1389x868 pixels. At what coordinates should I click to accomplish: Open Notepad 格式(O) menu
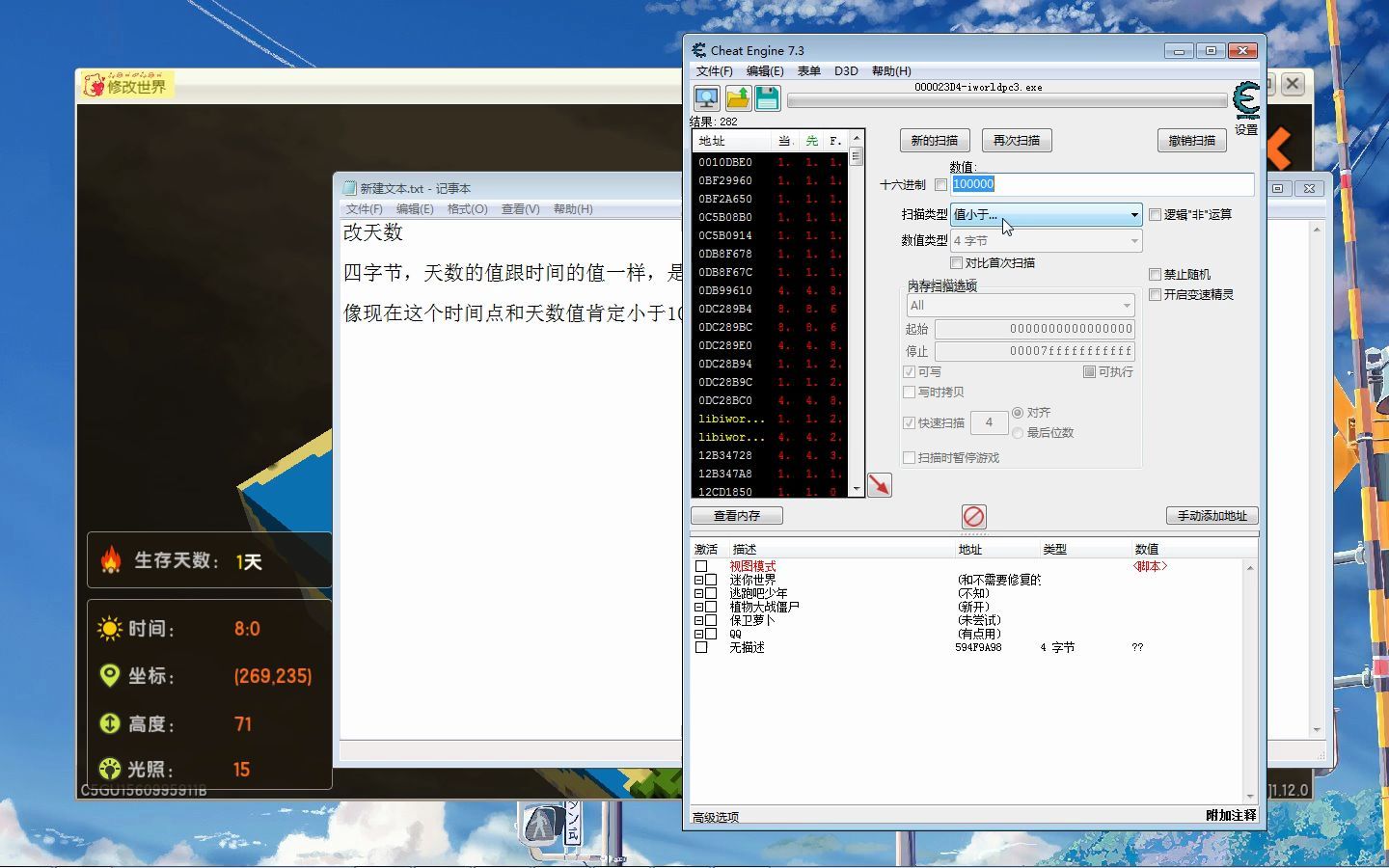click(x=468, y=209)
